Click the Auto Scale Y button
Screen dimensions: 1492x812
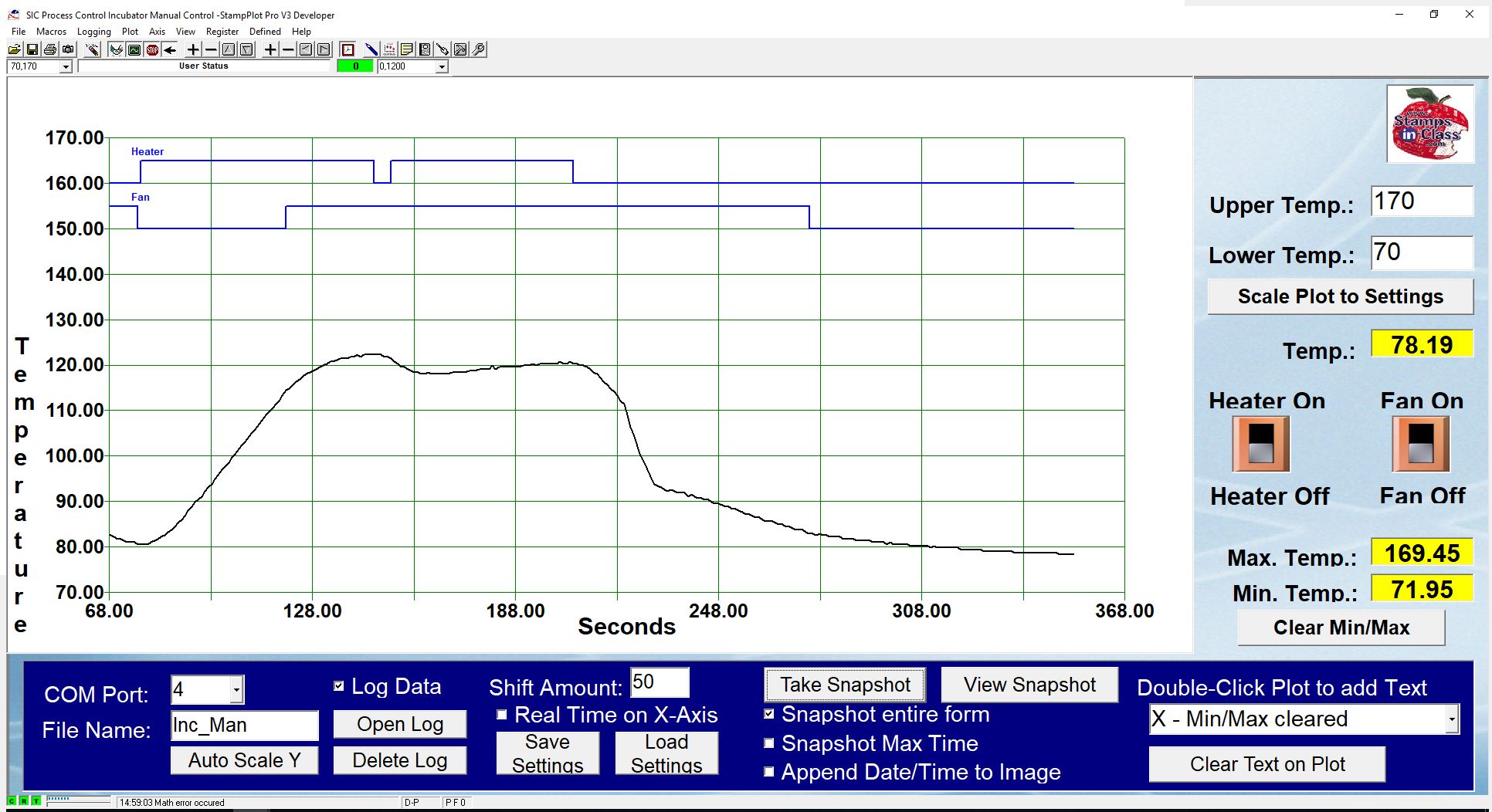click(244, 760)
